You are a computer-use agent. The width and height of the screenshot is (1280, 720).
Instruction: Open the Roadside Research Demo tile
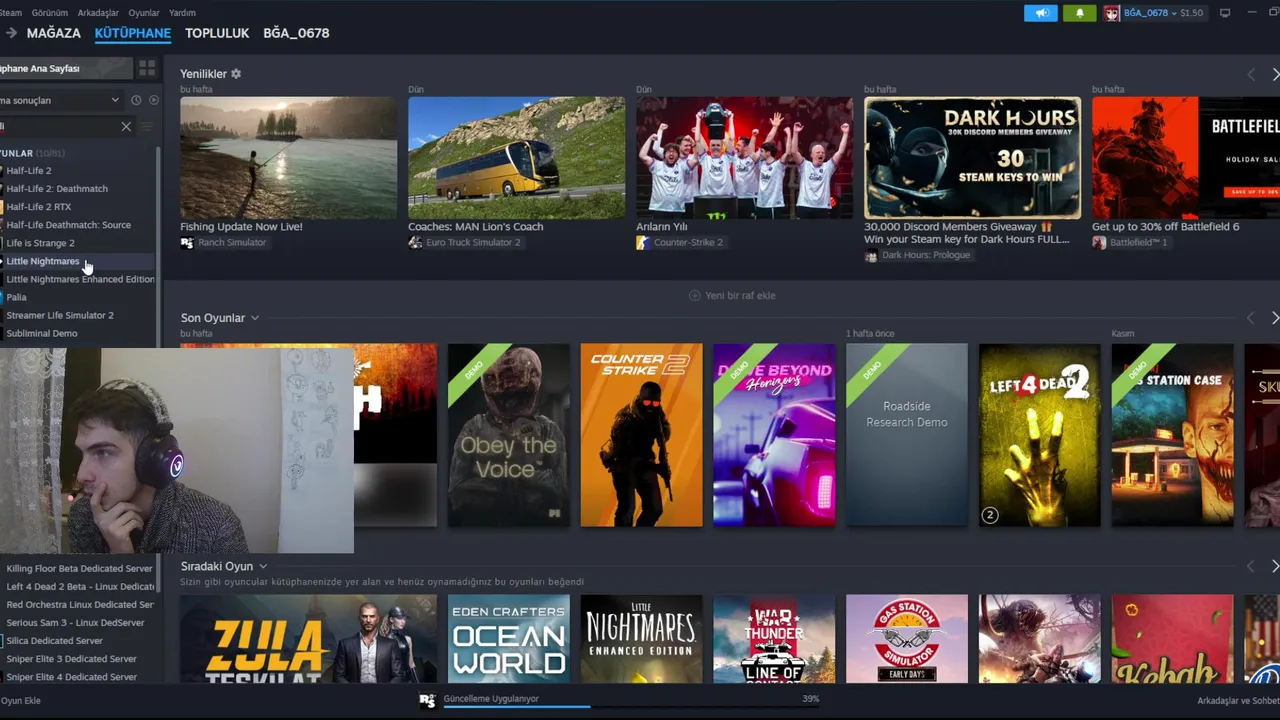[906, 435]
